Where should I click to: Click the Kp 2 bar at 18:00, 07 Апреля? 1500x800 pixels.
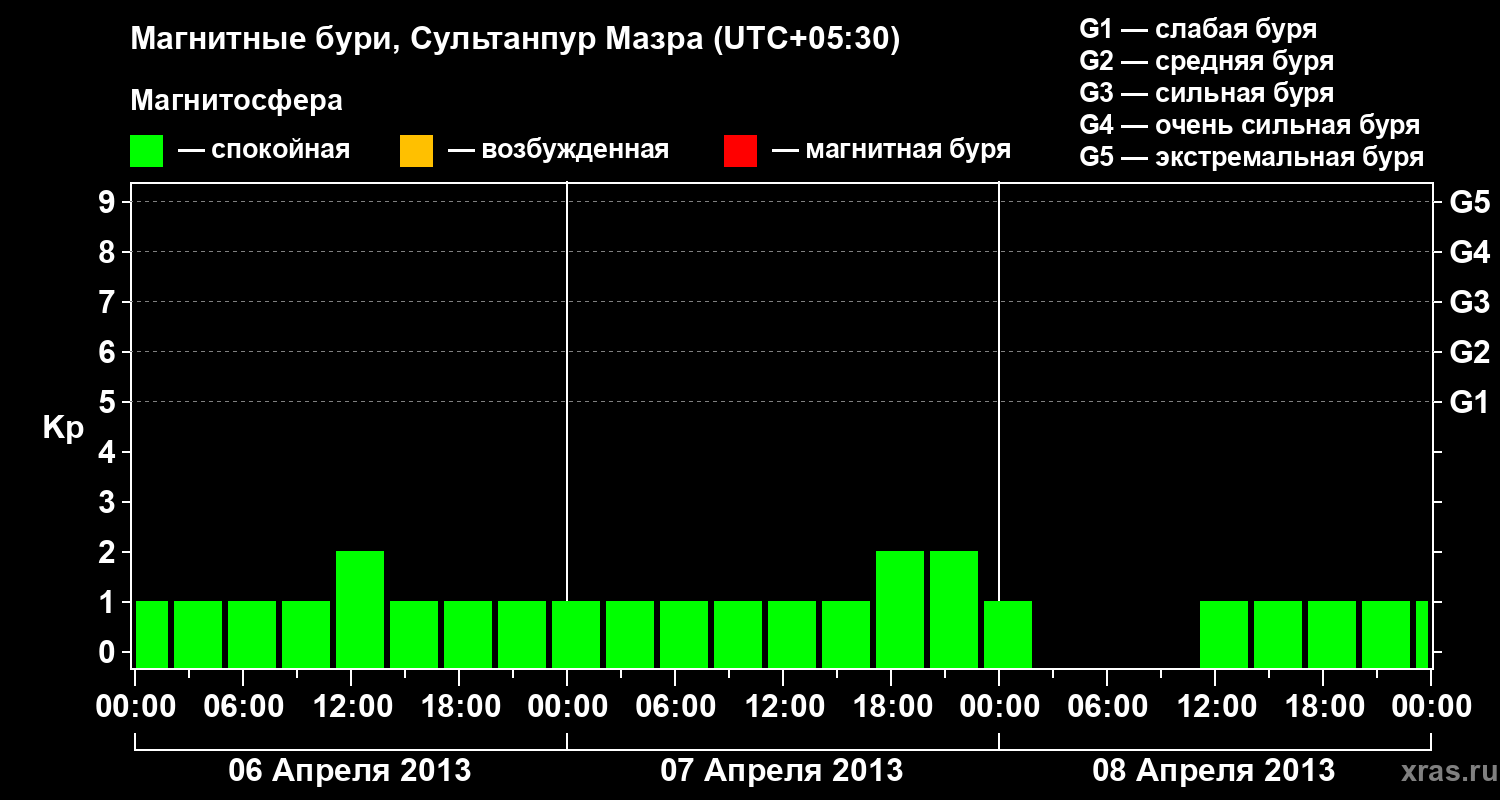point(900,609)
